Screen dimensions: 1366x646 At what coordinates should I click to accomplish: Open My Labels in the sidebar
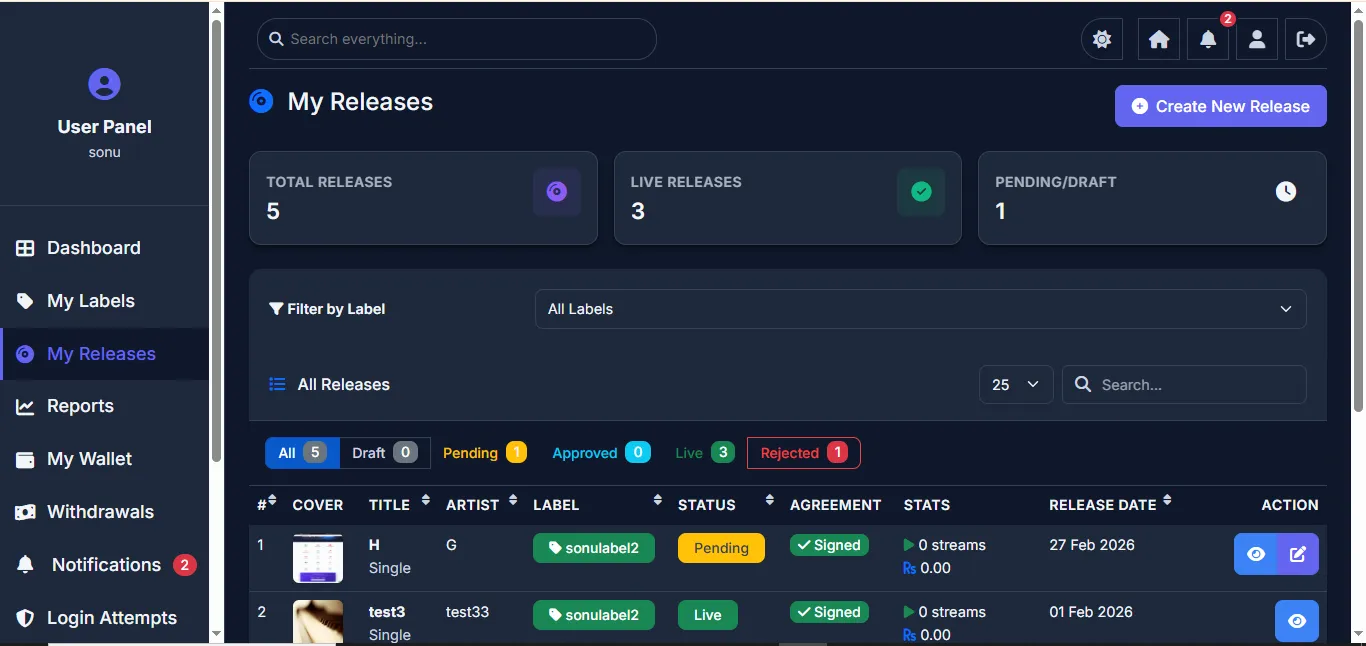pos(104,301)
